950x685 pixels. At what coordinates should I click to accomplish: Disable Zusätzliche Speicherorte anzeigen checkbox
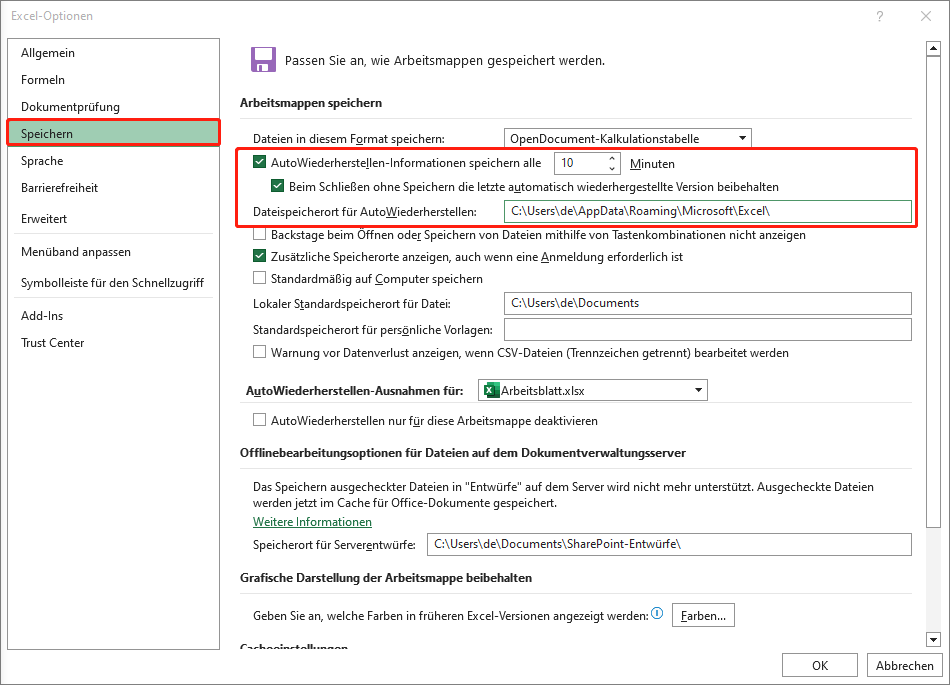(259, 256)
